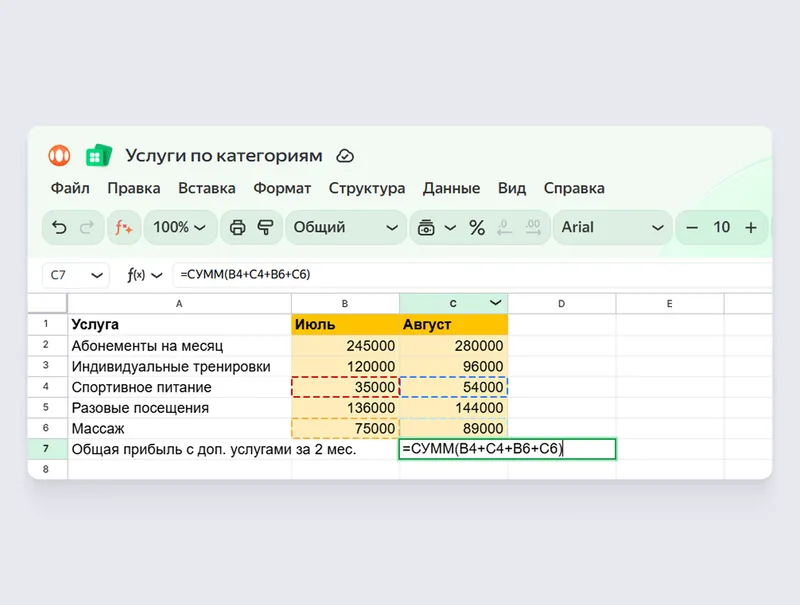Click the green spreadsheet app icon
This screenshot has width=800, height=605.
tap(98, 155)
